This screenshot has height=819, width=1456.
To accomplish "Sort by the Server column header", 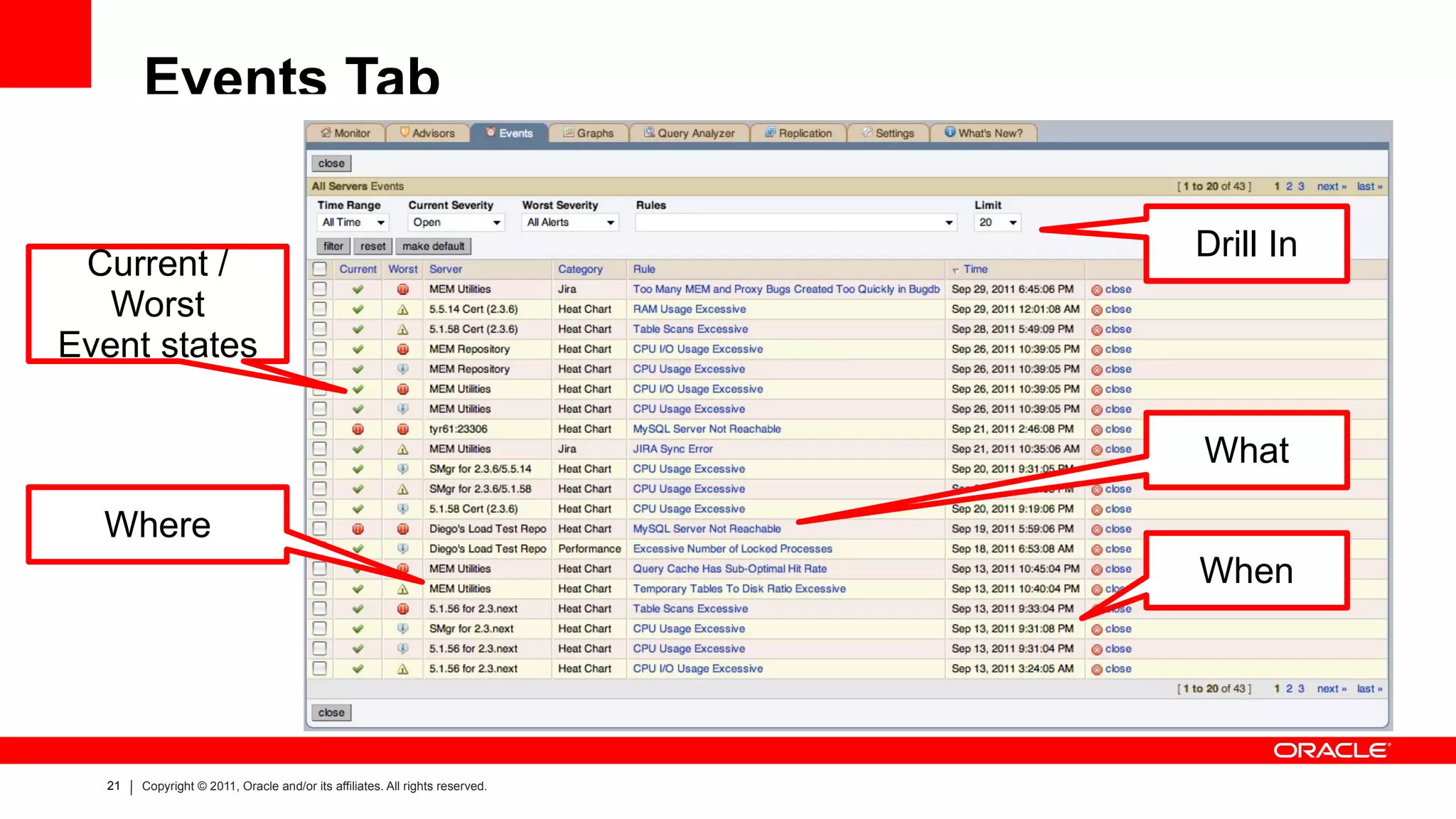I will coord(445,269).
